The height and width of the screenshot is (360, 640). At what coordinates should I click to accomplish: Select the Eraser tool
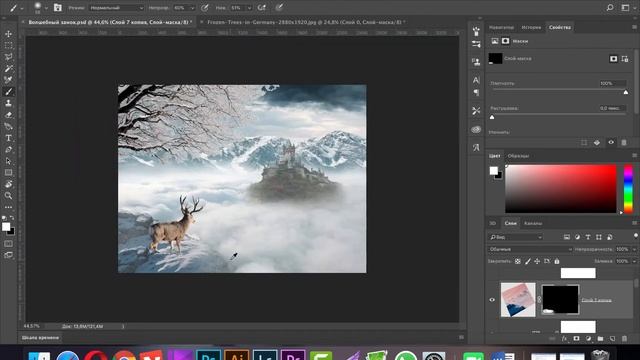click(8, 115)
